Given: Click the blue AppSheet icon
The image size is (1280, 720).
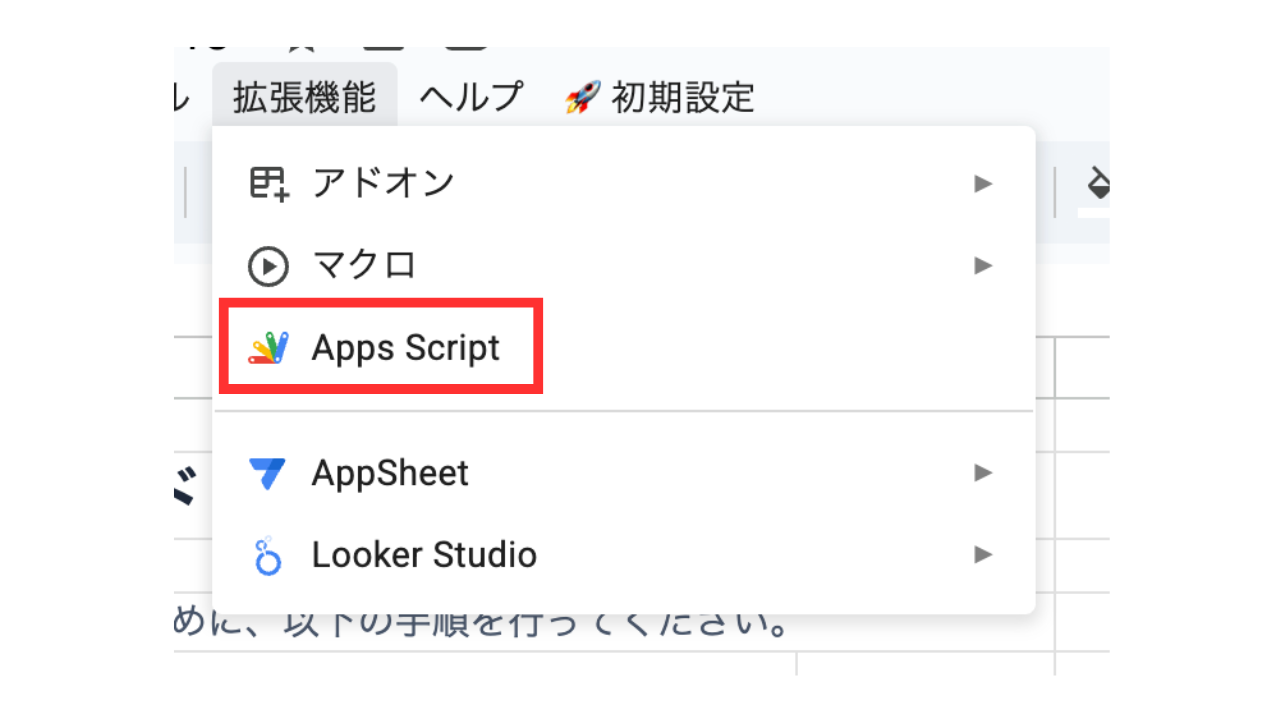Looking at the screenshot, I should pos(267,473).
